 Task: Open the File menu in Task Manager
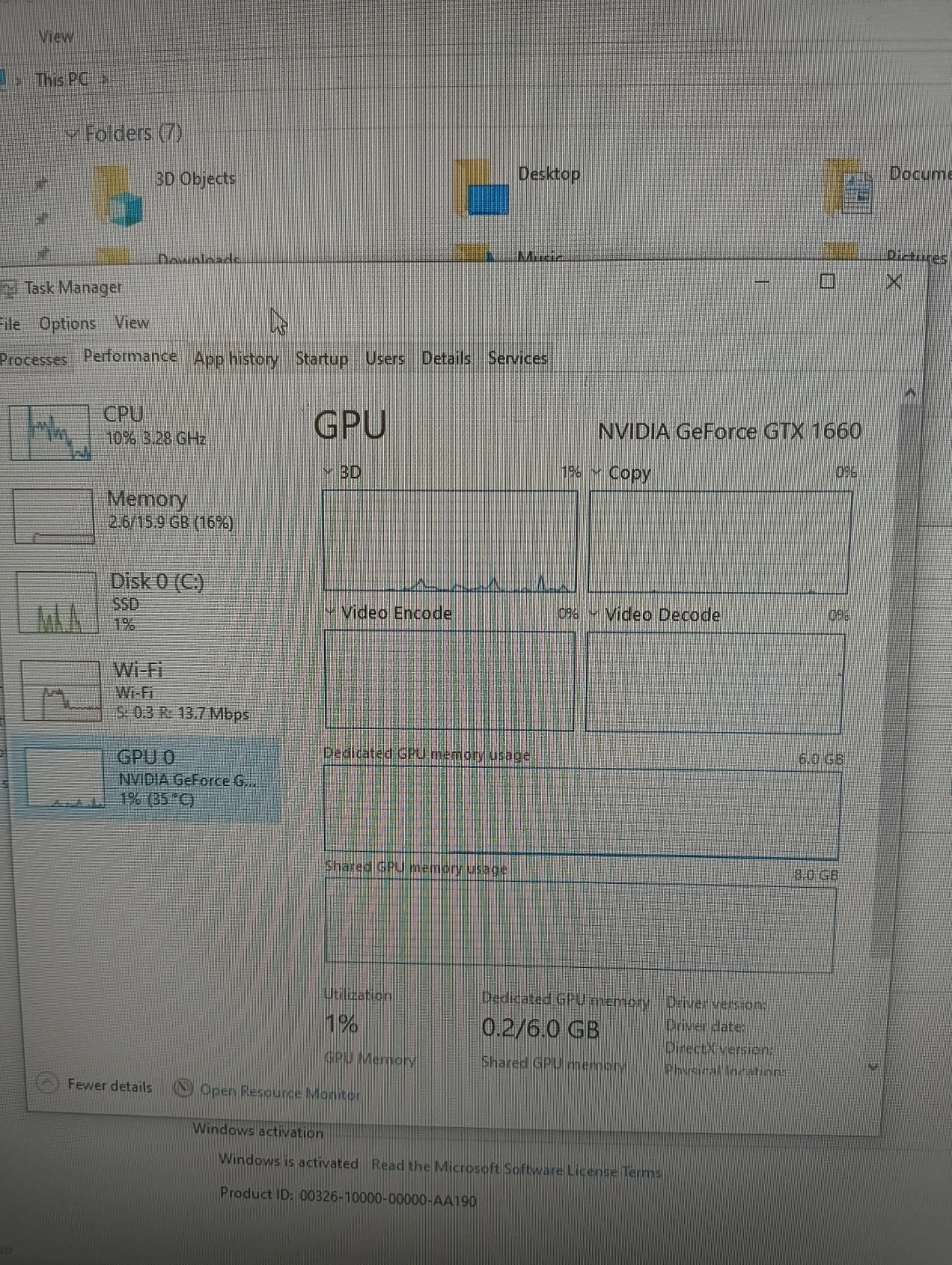10,323
